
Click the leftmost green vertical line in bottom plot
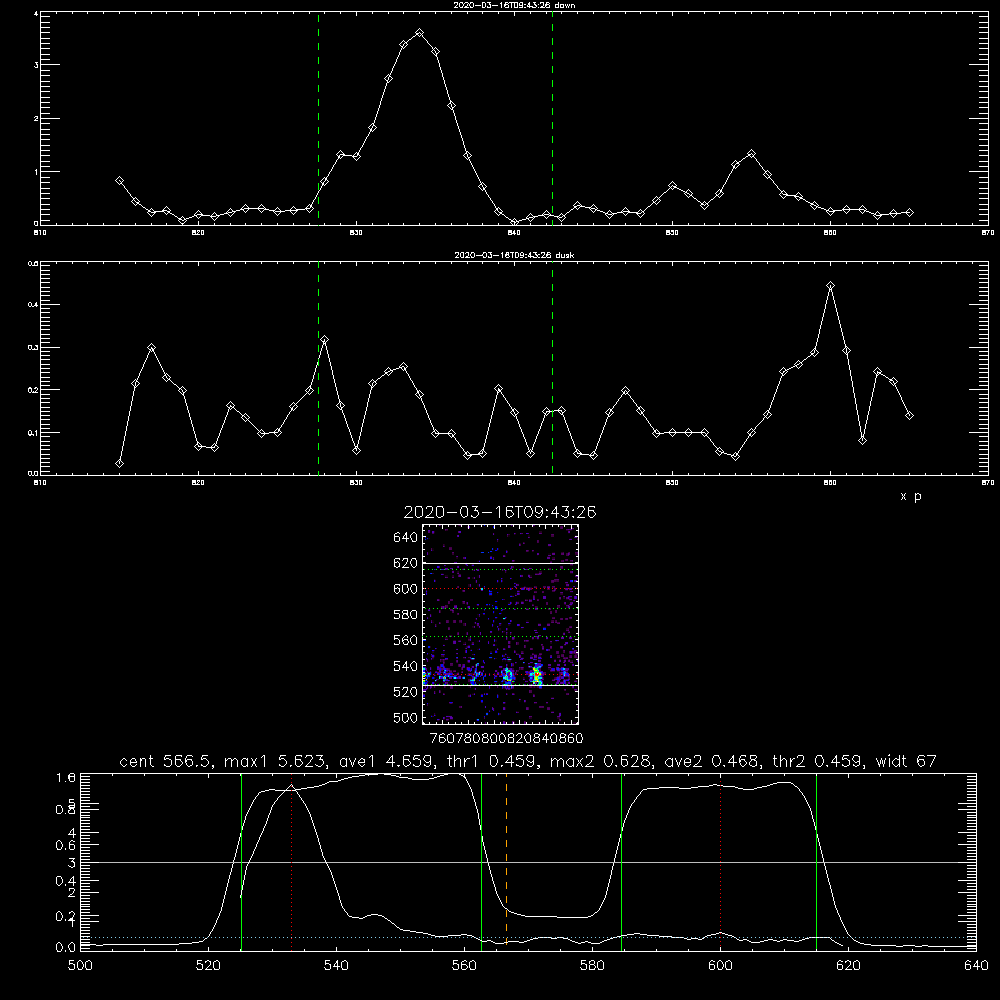[241, 862]
